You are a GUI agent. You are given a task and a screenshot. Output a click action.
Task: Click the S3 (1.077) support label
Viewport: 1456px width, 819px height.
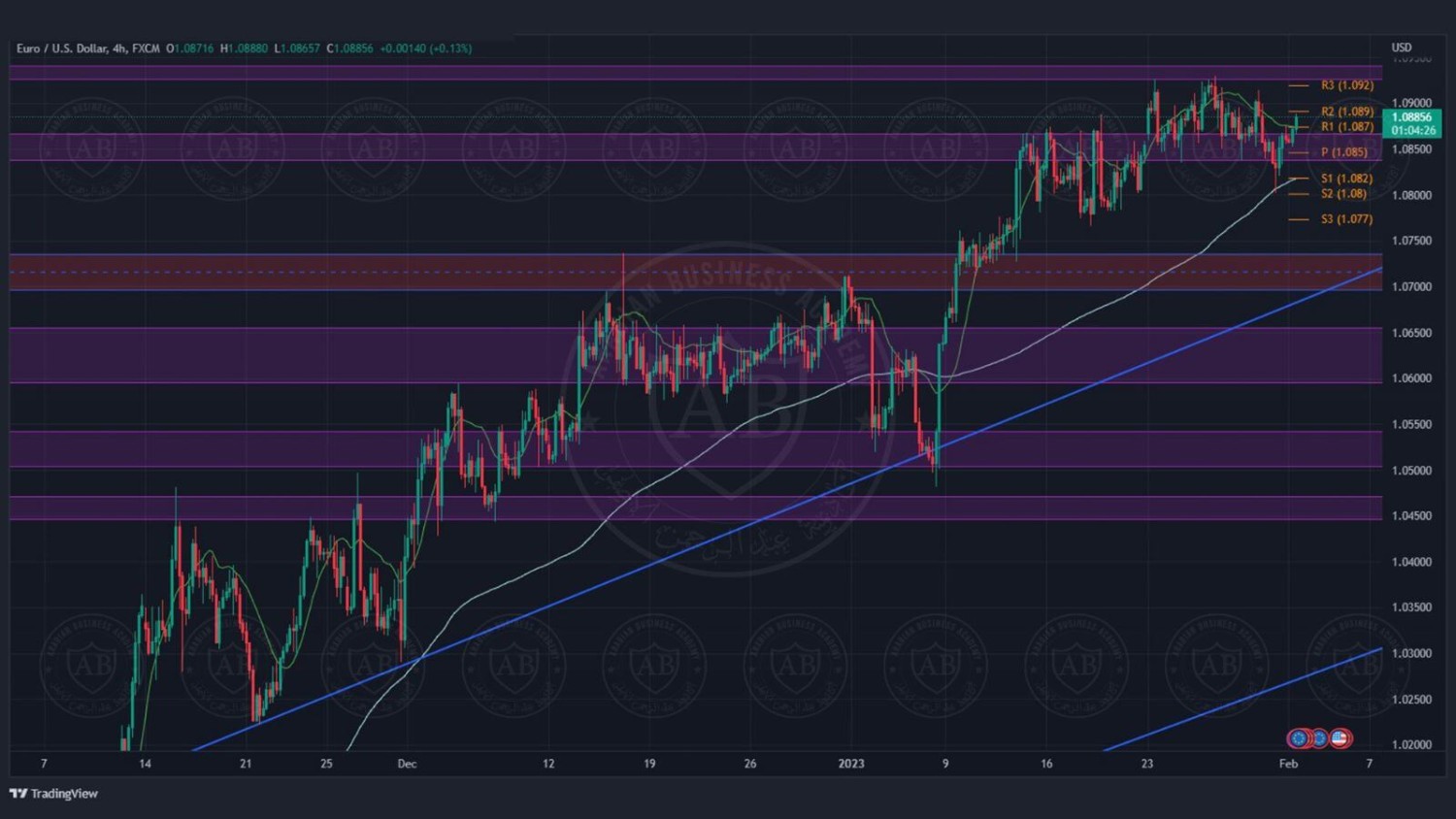click(1346, 219)
